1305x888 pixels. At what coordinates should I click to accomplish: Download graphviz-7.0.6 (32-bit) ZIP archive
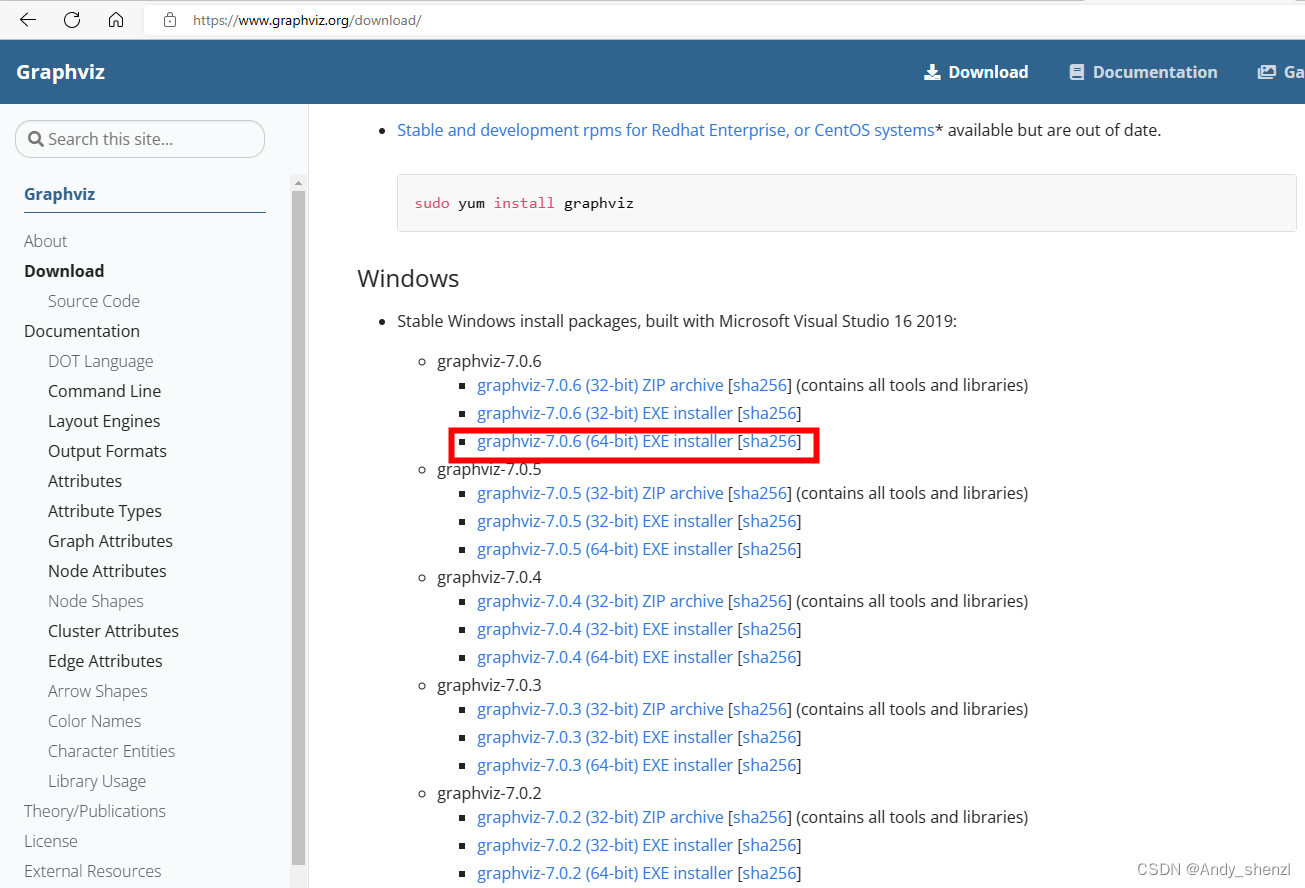click(600, 385)
